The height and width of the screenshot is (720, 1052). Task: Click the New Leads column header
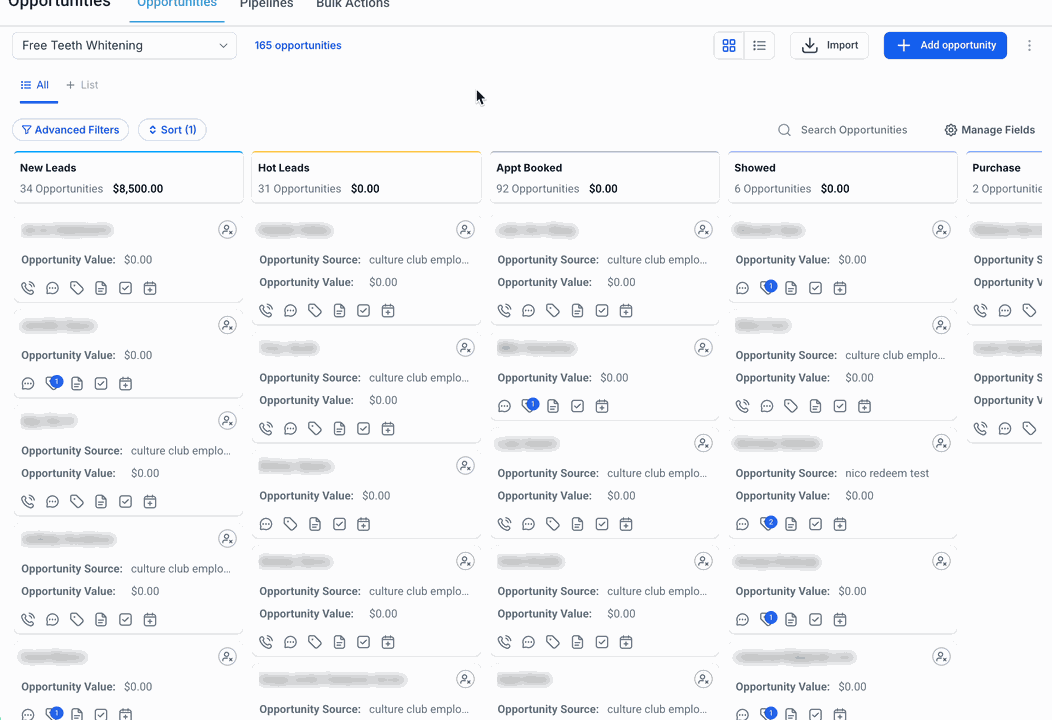pyautogui.click(x=128, y=178)
